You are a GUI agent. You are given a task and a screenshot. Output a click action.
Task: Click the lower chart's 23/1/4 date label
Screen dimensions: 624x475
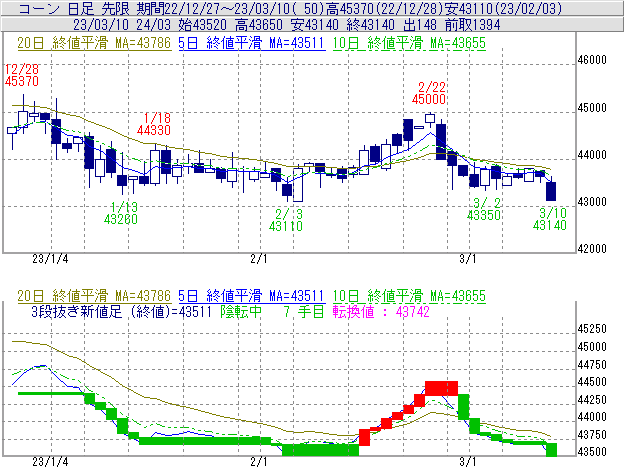click(50, 462)
